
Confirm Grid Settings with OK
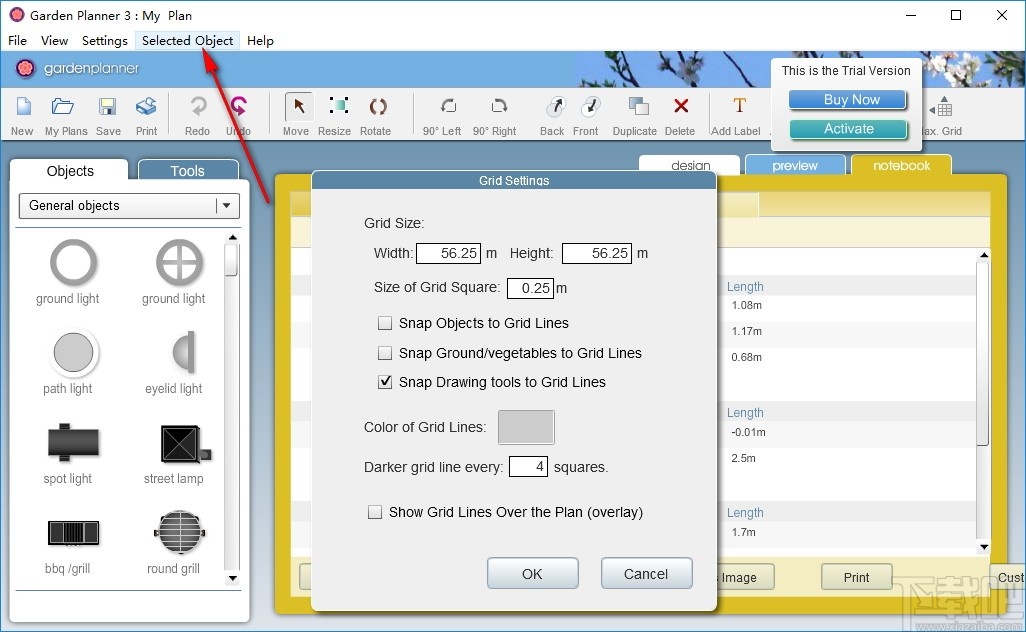click(533, 574)
